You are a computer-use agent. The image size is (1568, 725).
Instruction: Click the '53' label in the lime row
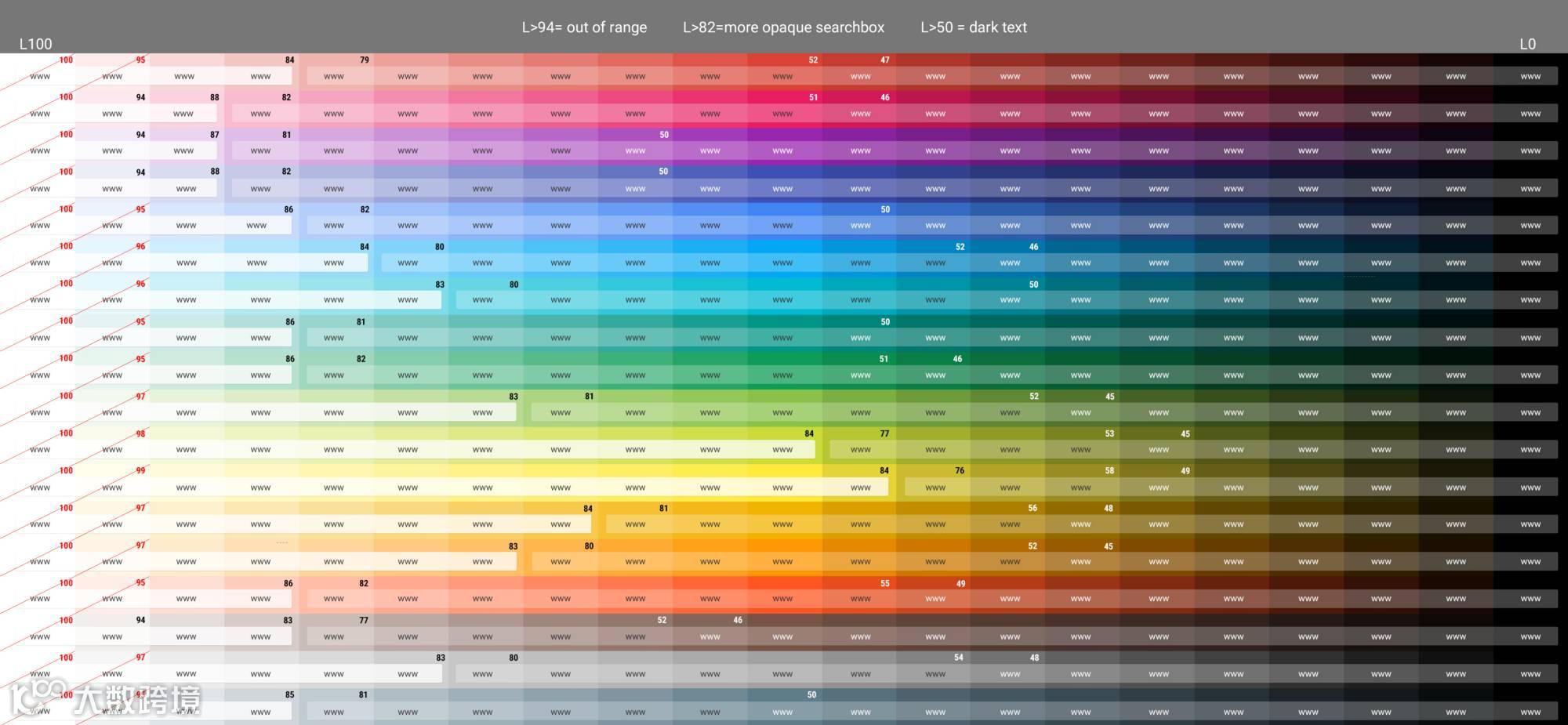pos(1109,433)
